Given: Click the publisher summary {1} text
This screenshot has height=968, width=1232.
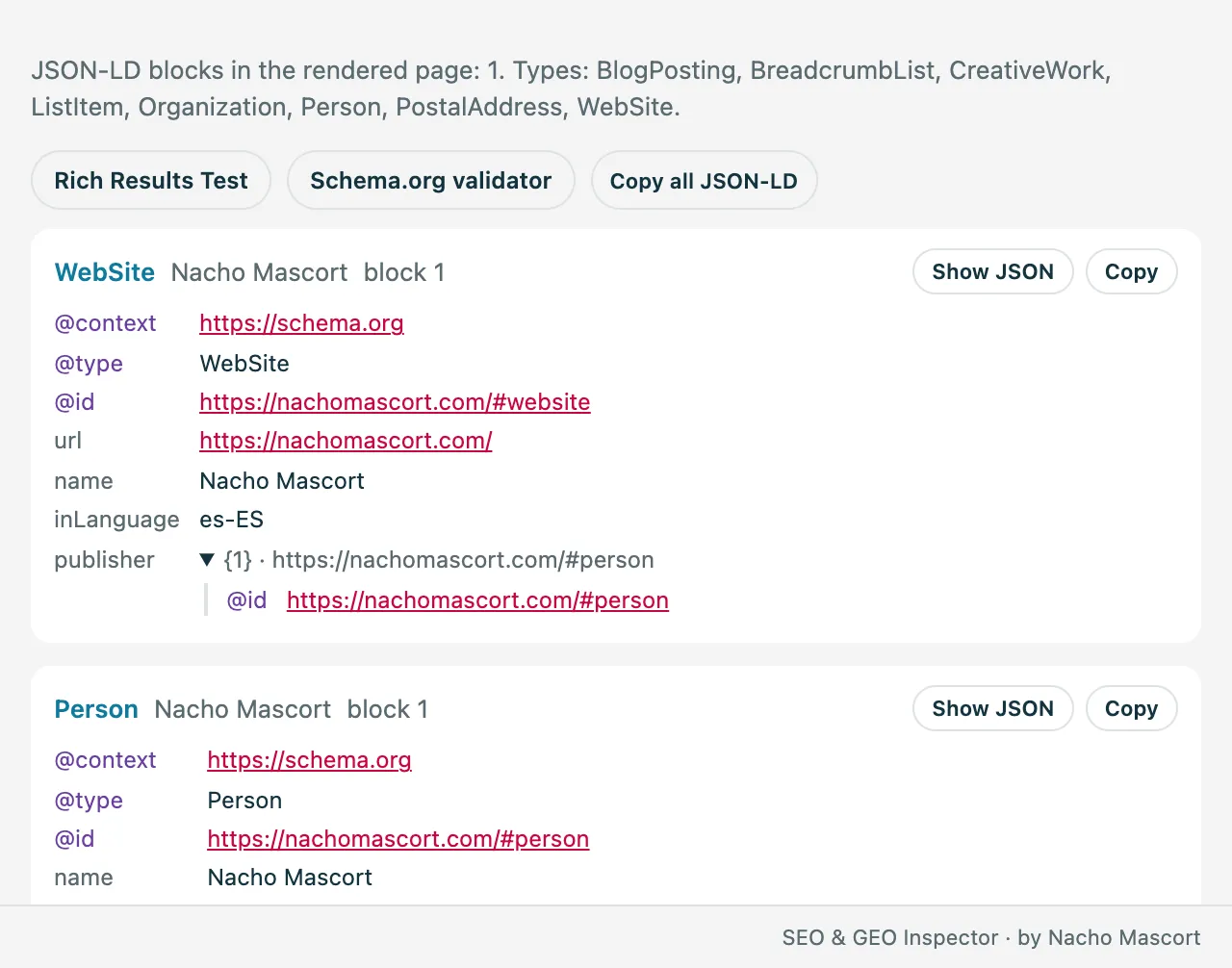Looking at the screenshot, I should click(439, 560).
